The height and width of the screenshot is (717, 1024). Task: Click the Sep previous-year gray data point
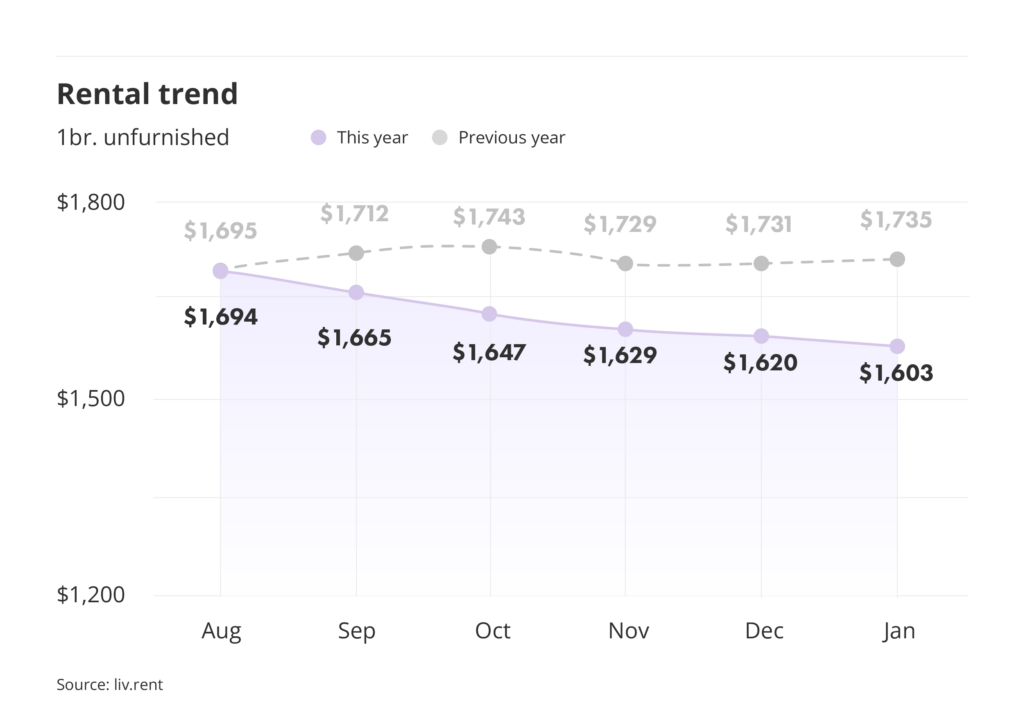coord(355,252)
